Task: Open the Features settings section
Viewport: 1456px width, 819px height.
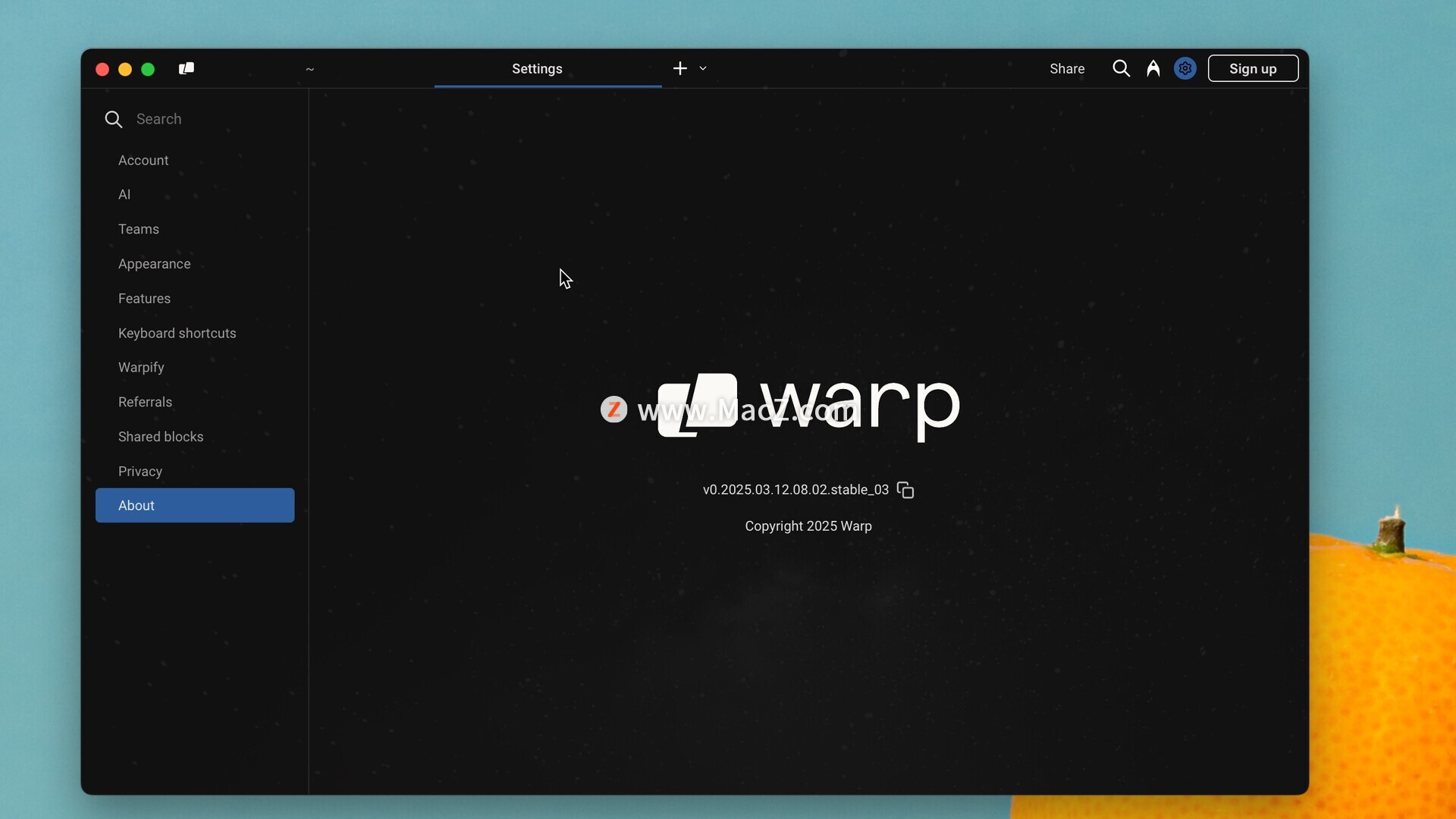Action: pos(195,299)
